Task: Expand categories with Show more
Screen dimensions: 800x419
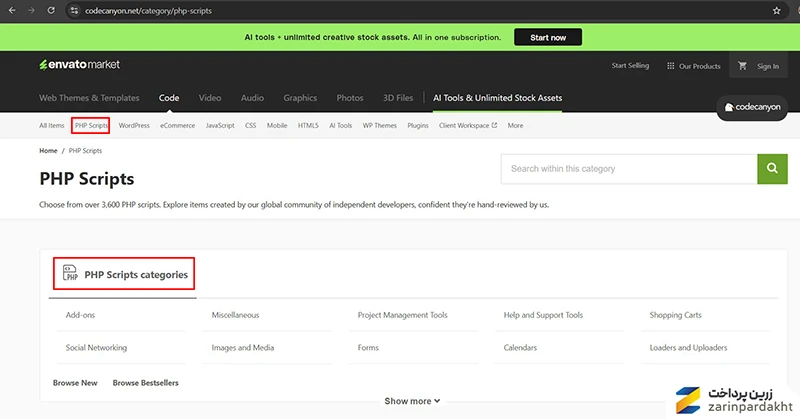Action: click(x=412, y=401)
